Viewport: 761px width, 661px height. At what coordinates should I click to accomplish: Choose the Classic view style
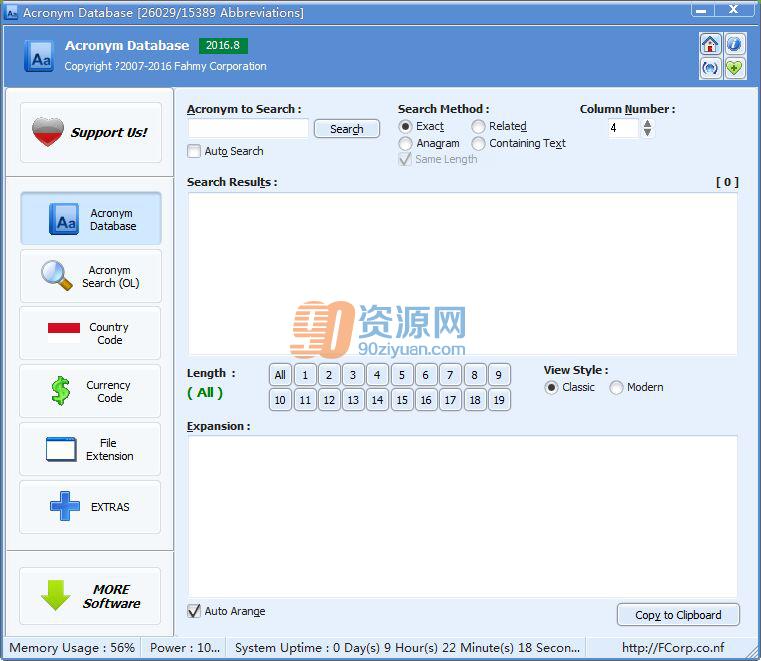click(551, 388)
